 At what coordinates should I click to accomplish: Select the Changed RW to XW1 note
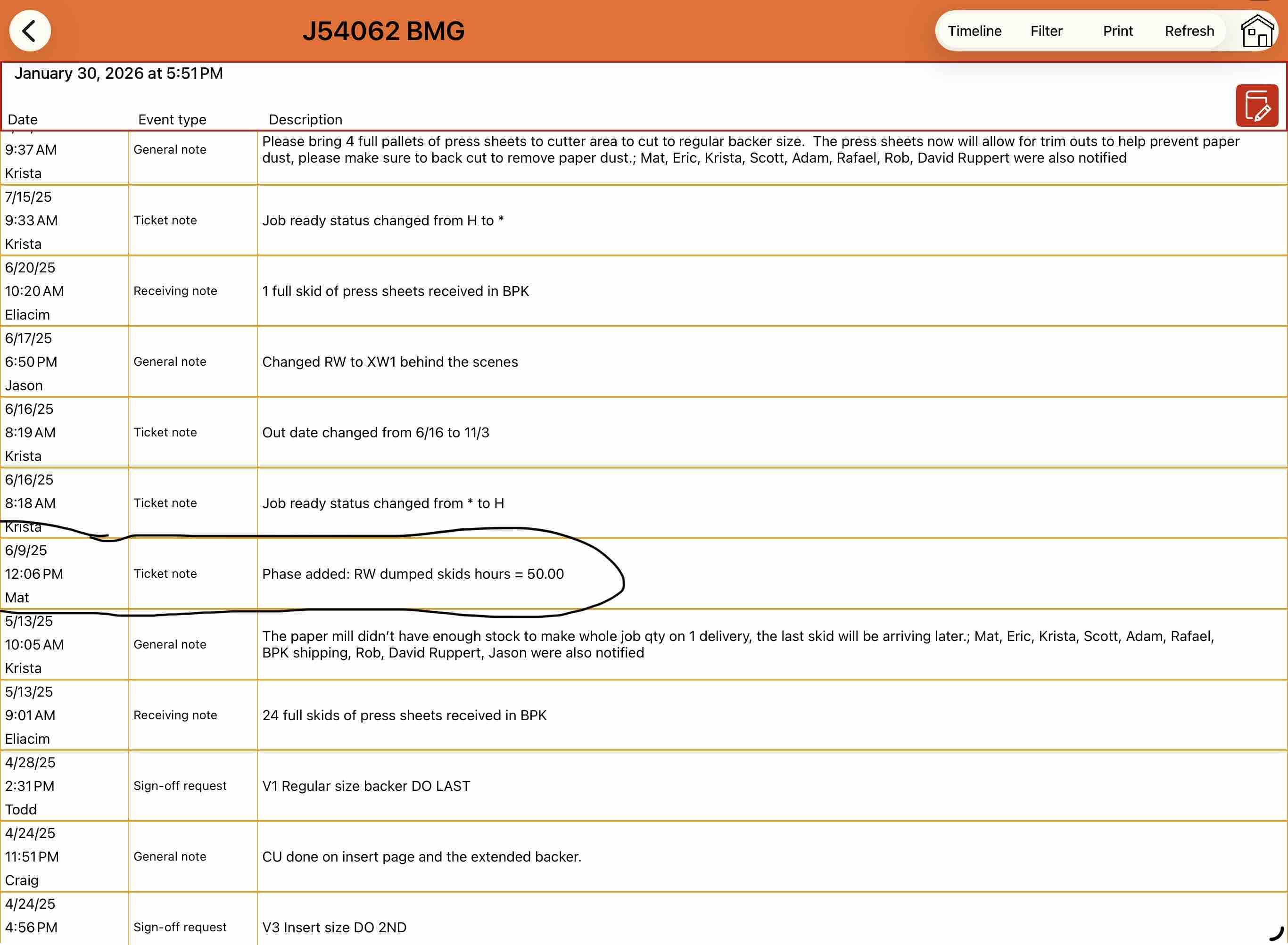(x=390, y=362)
